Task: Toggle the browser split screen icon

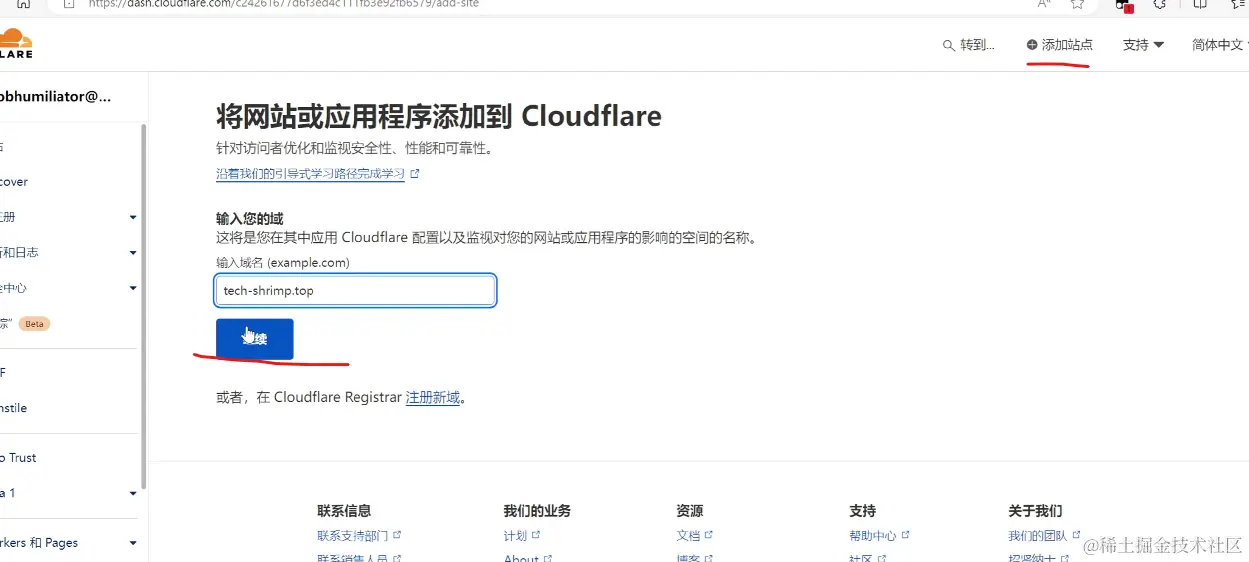Action: [1200, 4]
